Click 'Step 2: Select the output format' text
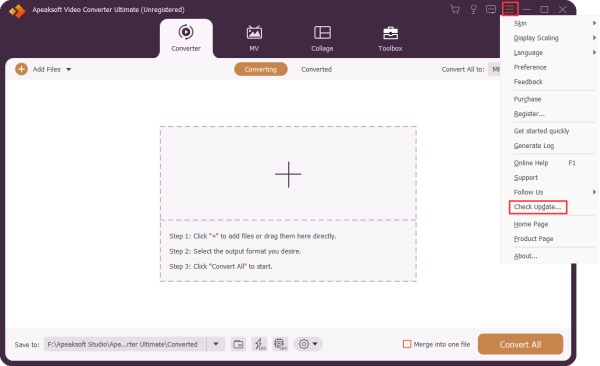Screen dimensions: 600x366 tap(235, 252)
